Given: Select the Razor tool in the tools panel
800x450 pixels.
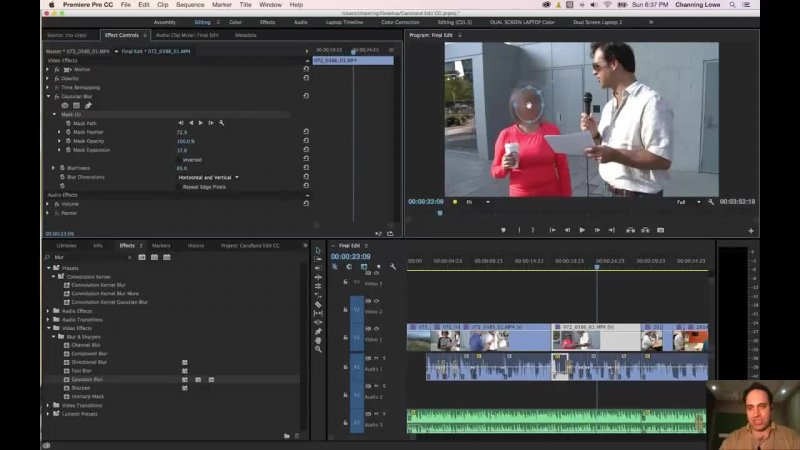Looking at the screenshot, I should (x=318, y=304).
